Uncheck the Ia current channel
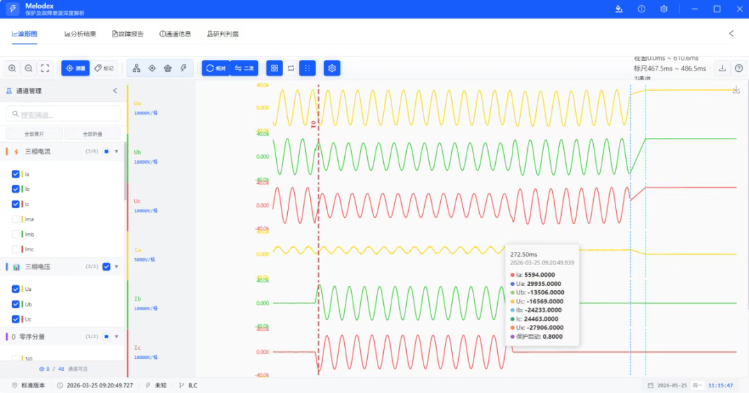This screenshot has width=749, height=393. [16, 174]
